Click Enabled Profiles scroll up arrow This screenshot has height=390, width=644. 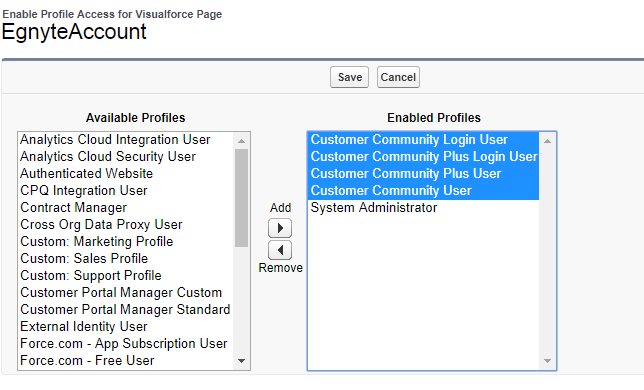(547, 141)
